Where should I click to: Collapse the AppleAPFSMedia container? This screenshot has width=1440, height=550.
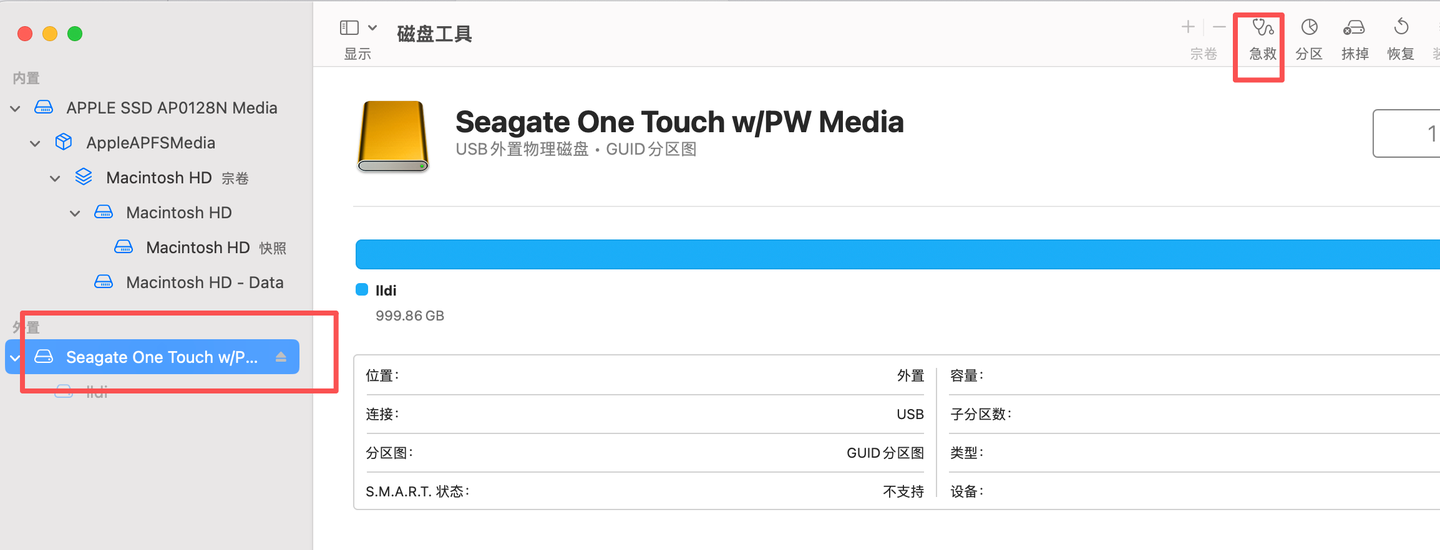pyautogui.click(x=35, y=143)
